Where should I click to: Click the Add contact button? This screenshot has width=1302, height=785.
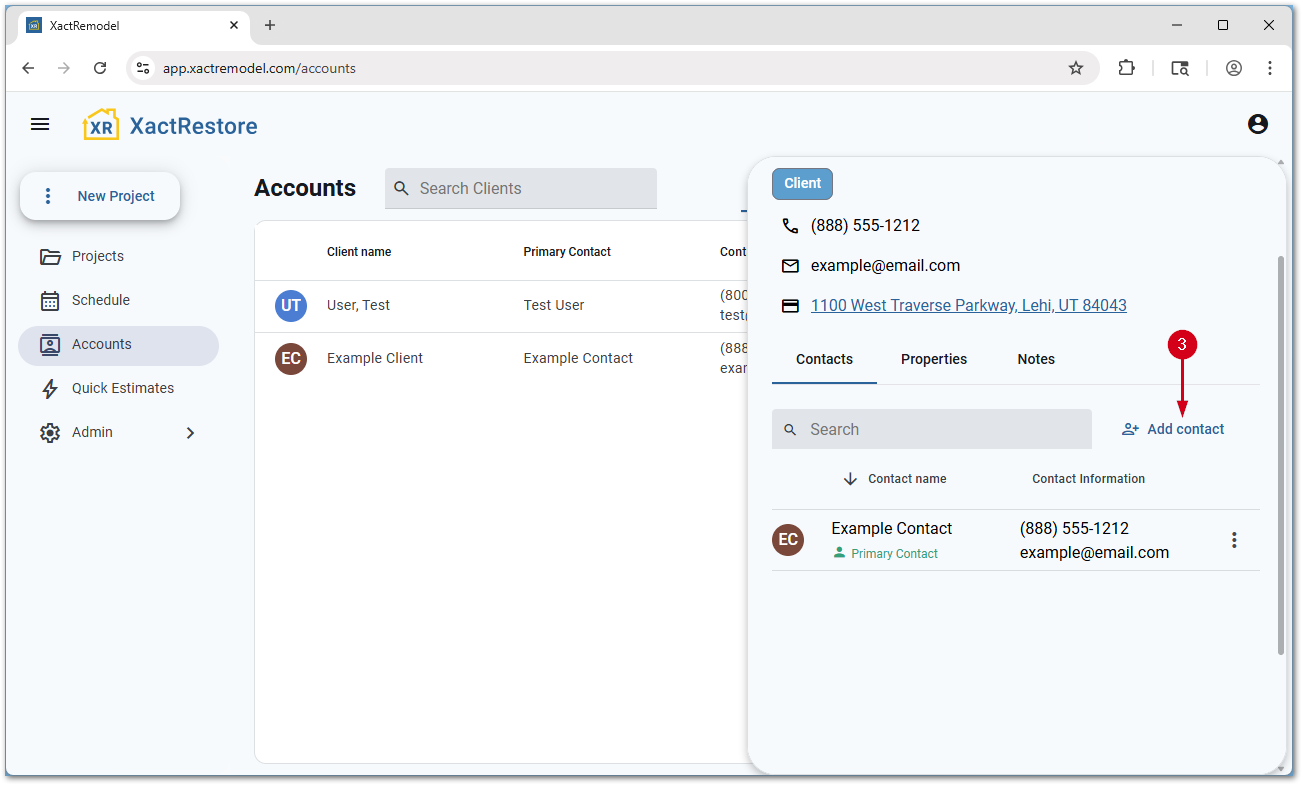coord(1173,429)
